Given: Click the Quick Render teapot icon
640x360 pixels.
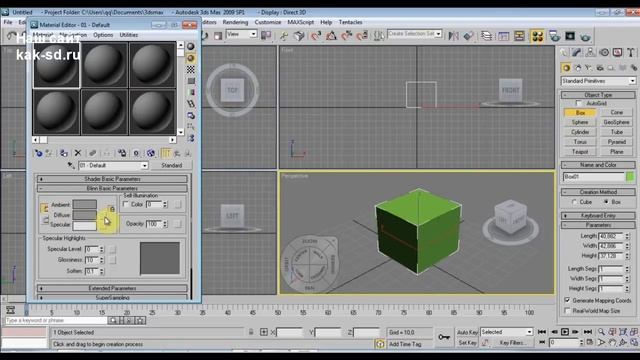Looking at the screenshot, I should (585, 36).
